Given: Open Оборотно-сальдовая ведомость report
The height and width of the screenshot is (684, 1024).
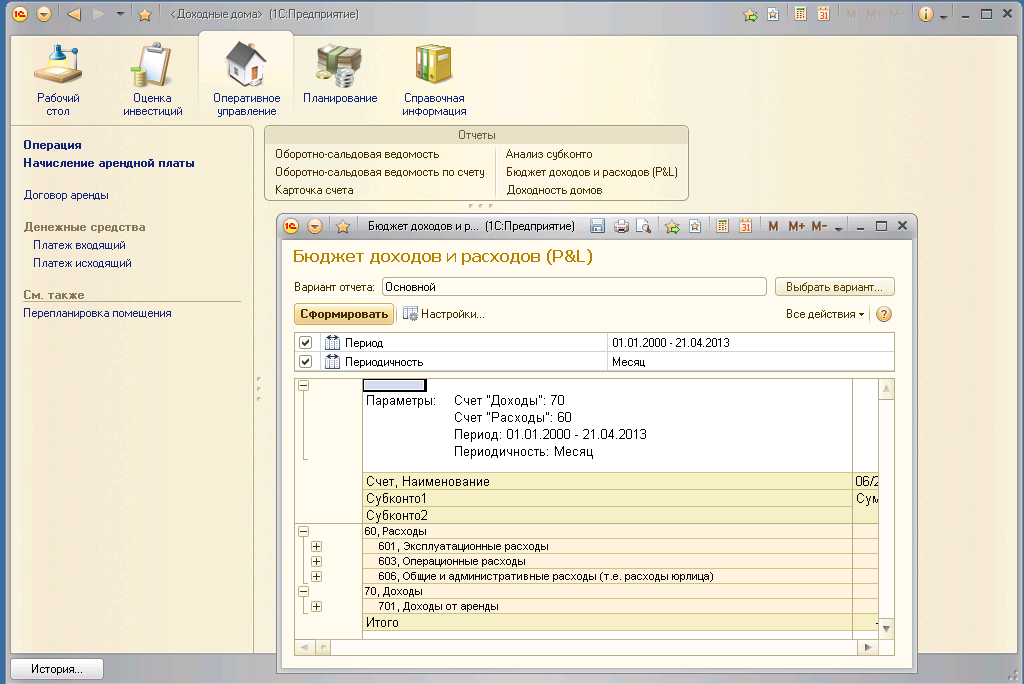Looking at the screenshot, I should [x=357, y=154].
